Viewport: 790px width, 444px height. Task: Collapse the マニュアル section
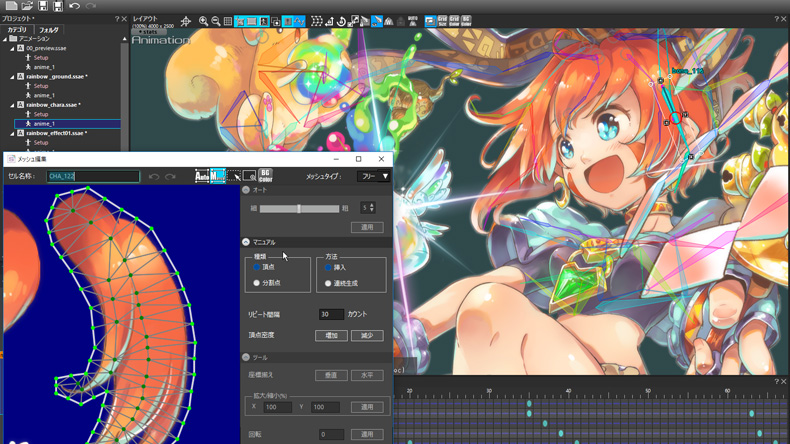coord(246,242)
